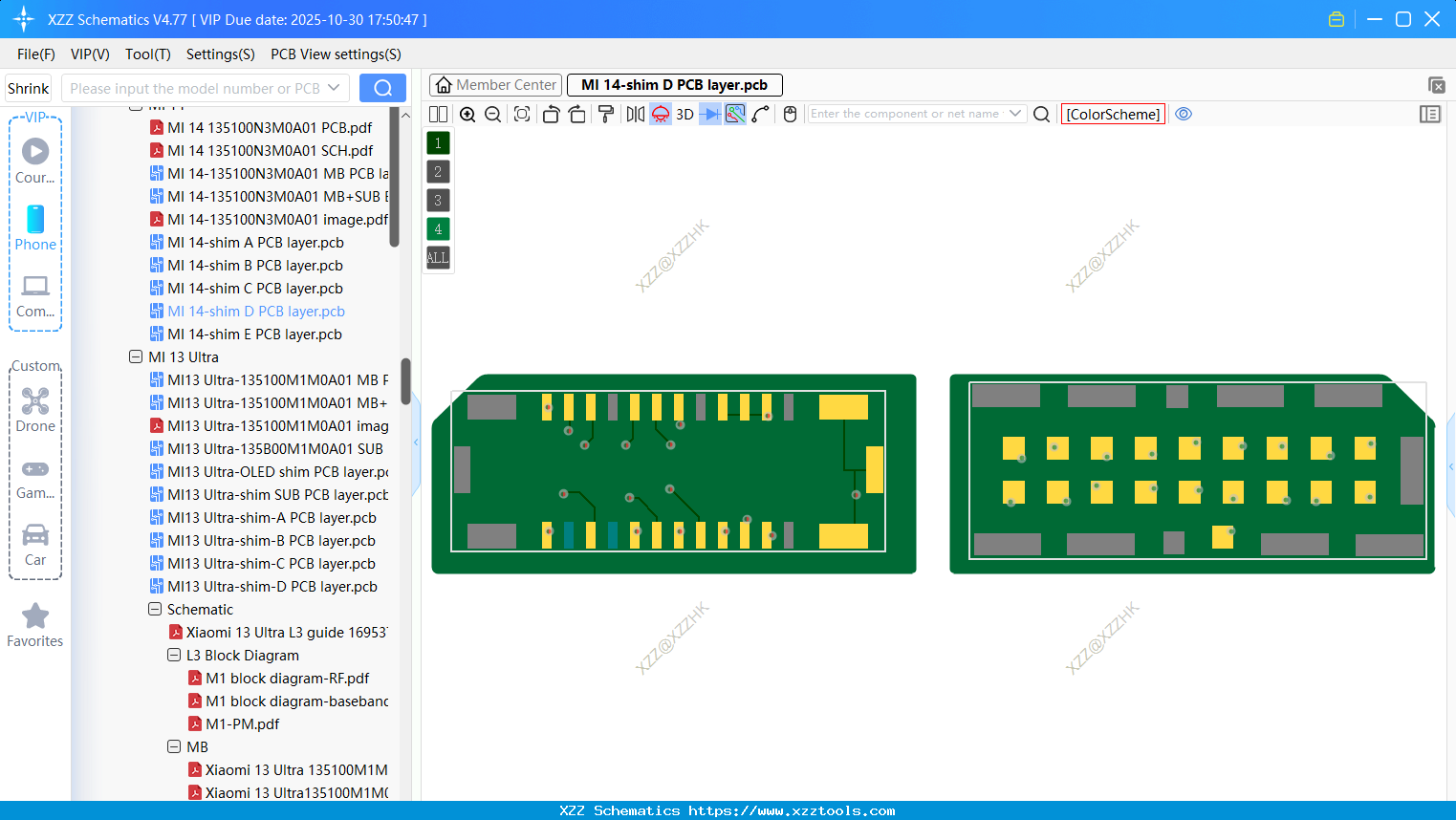
Task: Open the PCB View settings menu
Action: pyautogui.click(x=335, y=54)
